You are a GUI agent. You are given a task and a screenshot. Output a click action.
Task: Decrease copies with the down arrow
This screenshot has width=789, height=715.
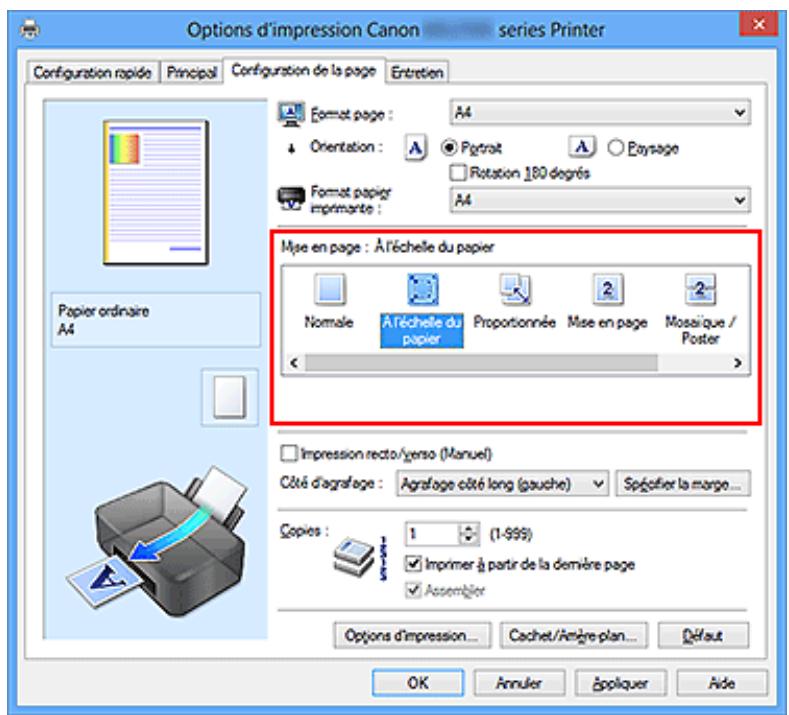point(468,539)
